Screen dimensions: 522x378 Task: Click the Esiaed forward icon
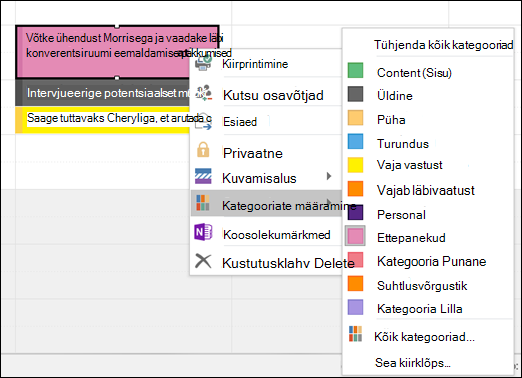click(x=203, y=122)
